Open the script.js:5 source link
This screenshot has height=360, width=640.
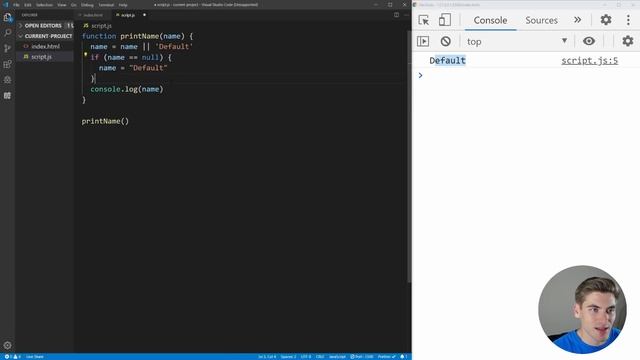point(589,60)
